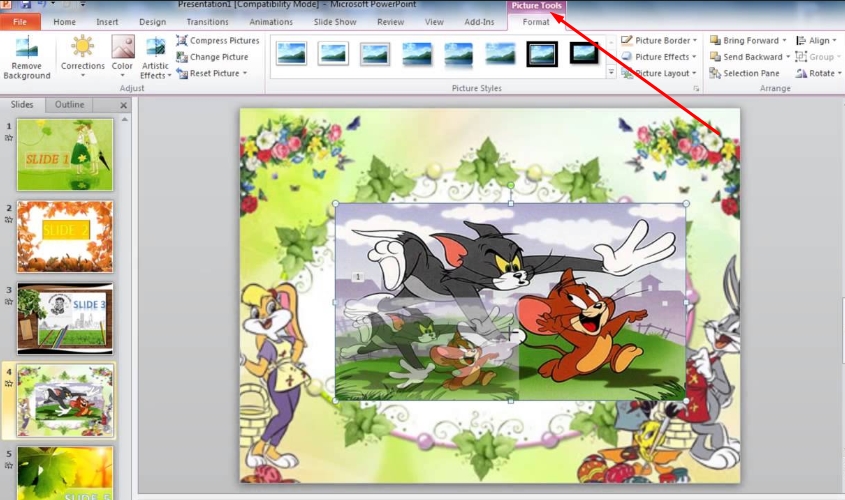
Task: Apply the last black frame picture style
Action: pos(584,53)
